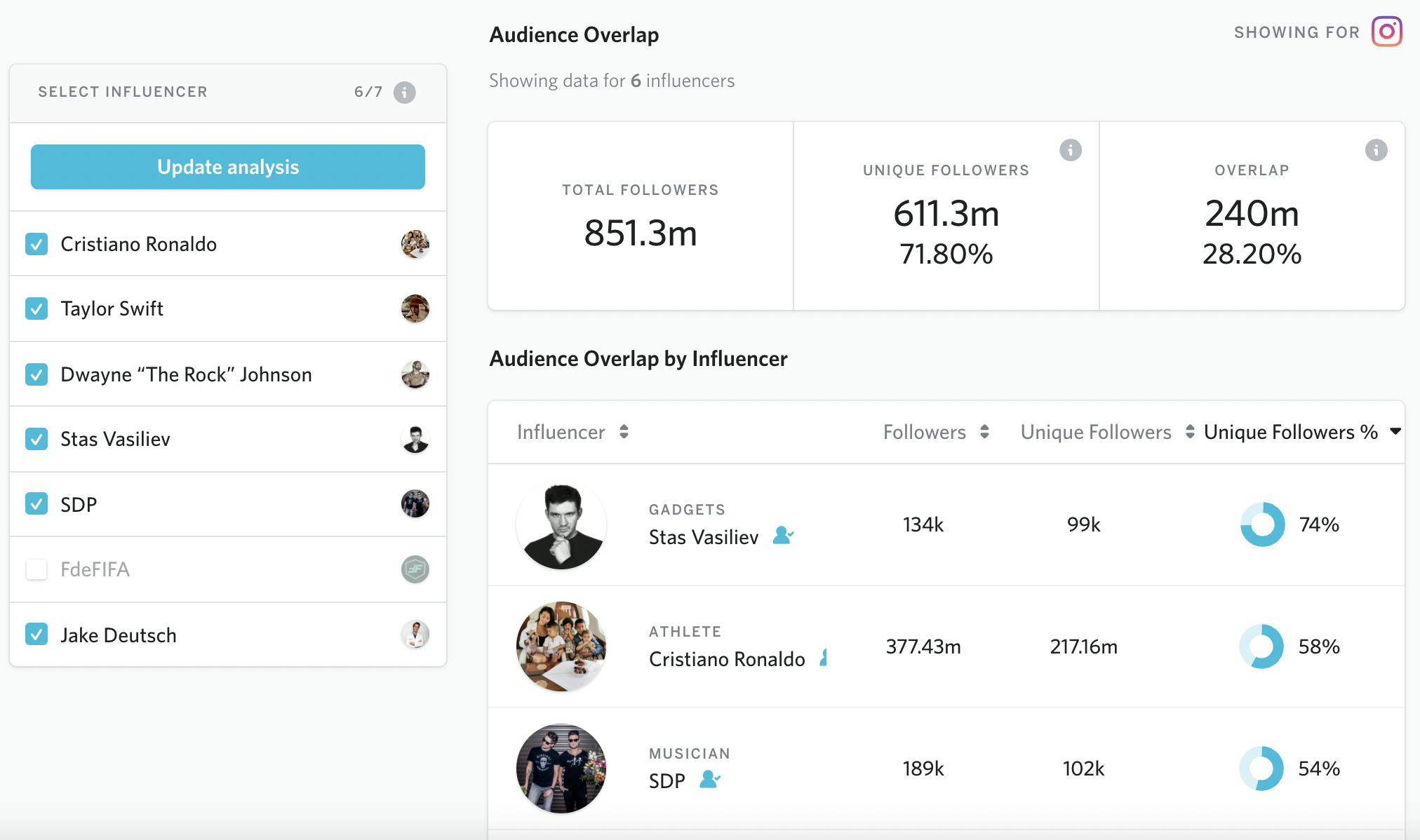The height and width of the screenshot is (840, 1420).
Task: Open Unique Followers info tooltip icon
Action: (x=1070, y=149)
